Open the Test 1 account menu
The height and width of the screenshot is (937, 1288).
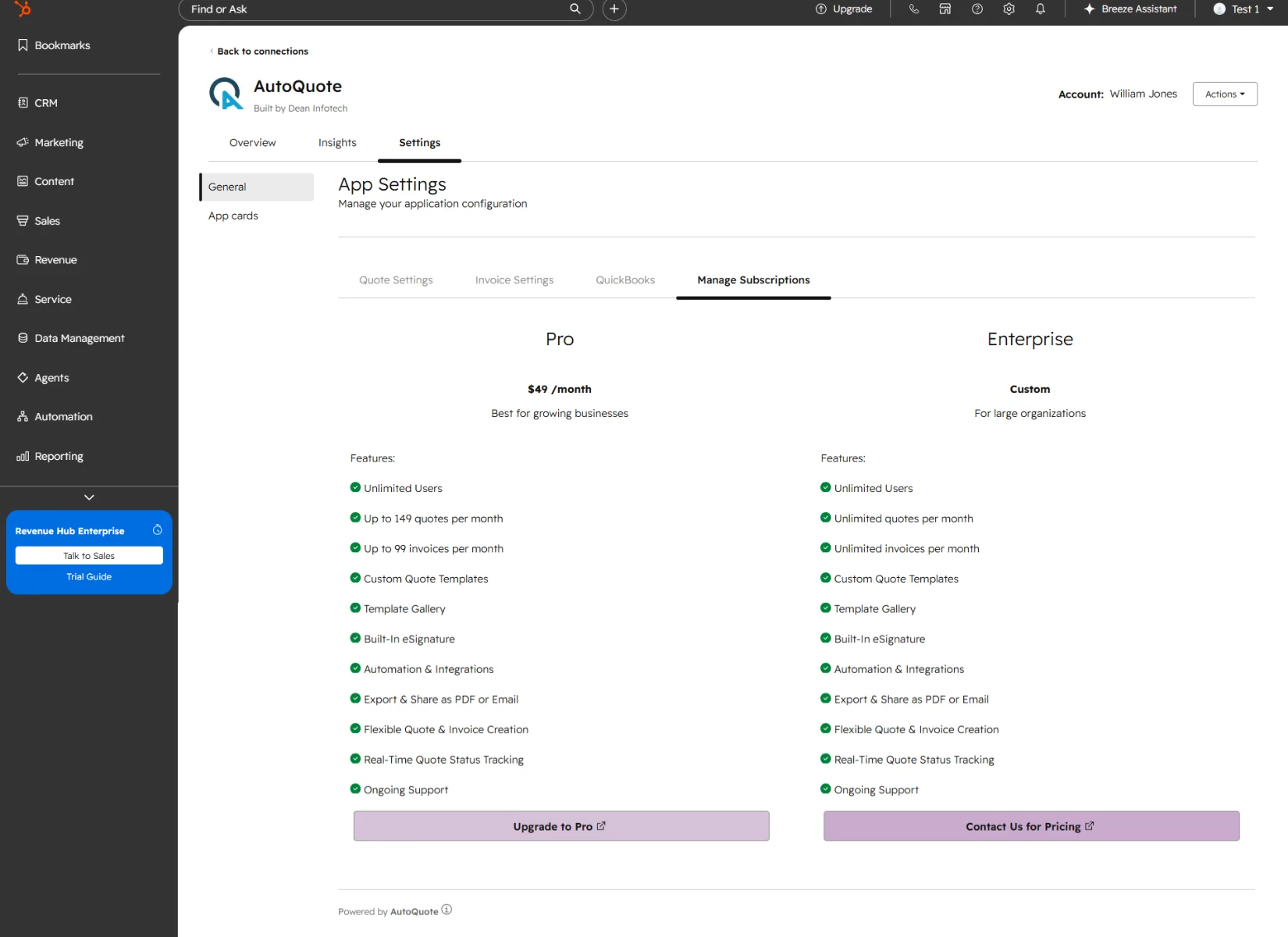pyautogui.click(x=1244, y=9)
